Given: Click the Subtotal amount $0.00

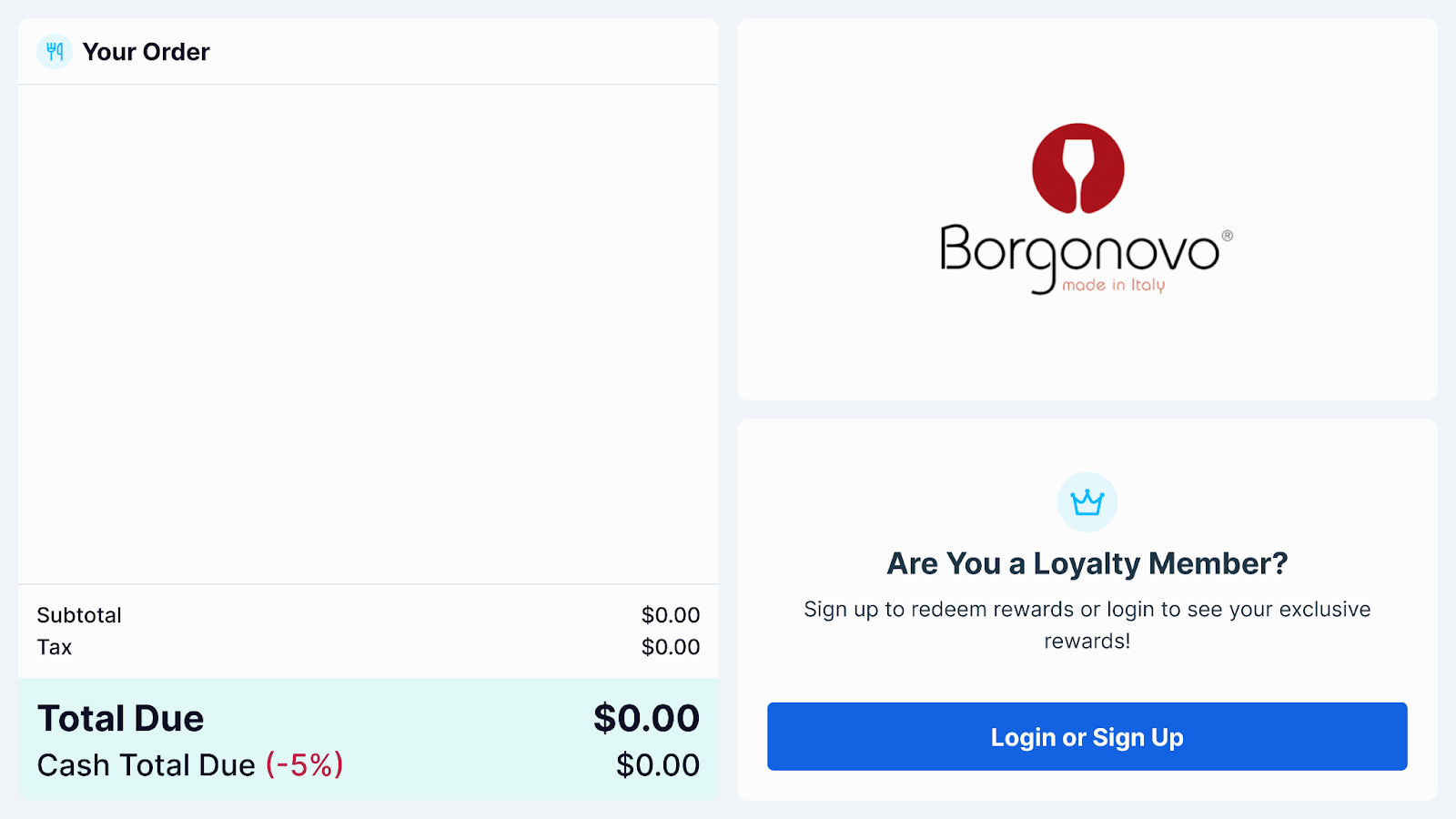Looking at the screenshot, I should pos(670,615).
